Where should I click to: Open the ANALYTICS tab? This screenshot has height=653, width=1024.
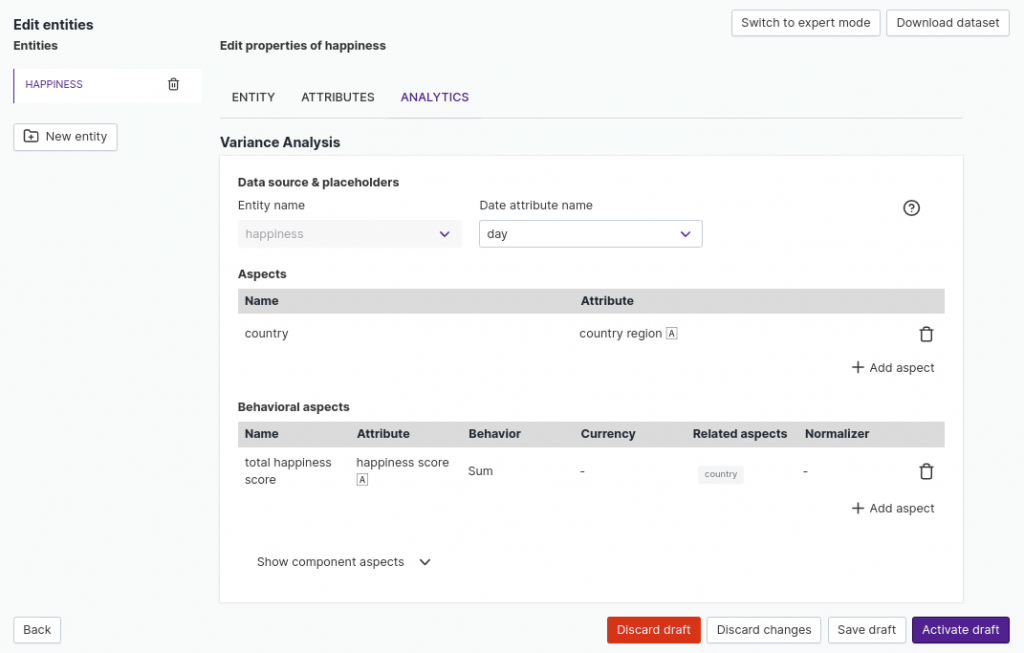(x=434, y=97)
